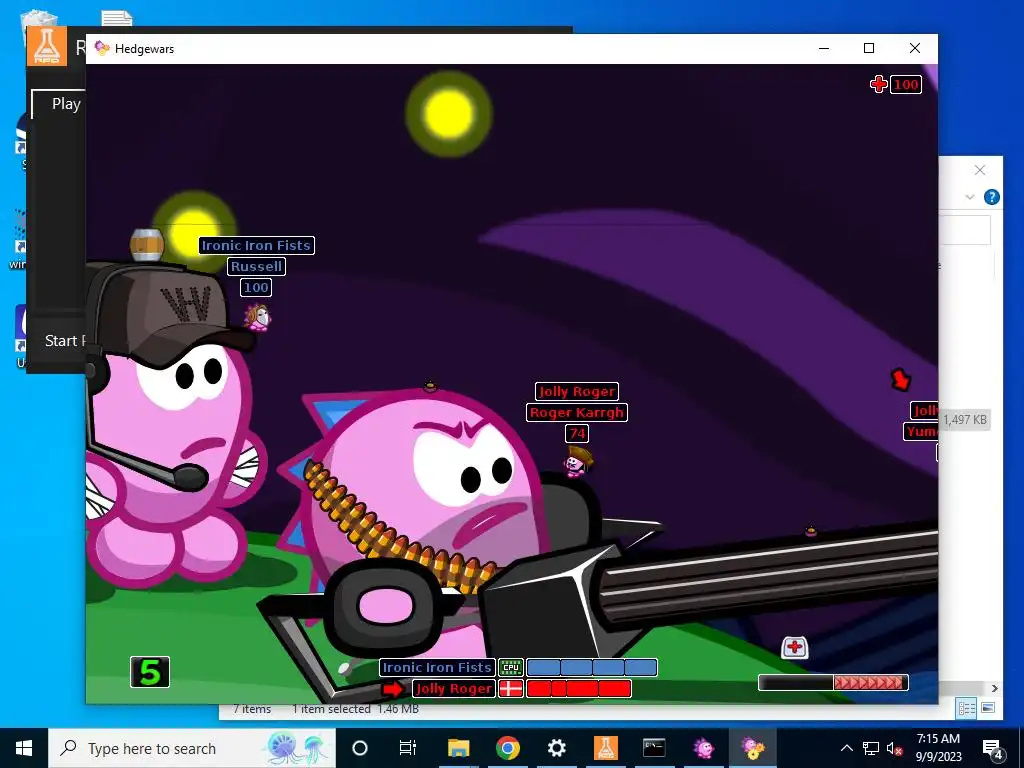Click the red Jolly Roger team health bar
Image resolution: width=1024 pixels, height=768 pixels.
579,688
